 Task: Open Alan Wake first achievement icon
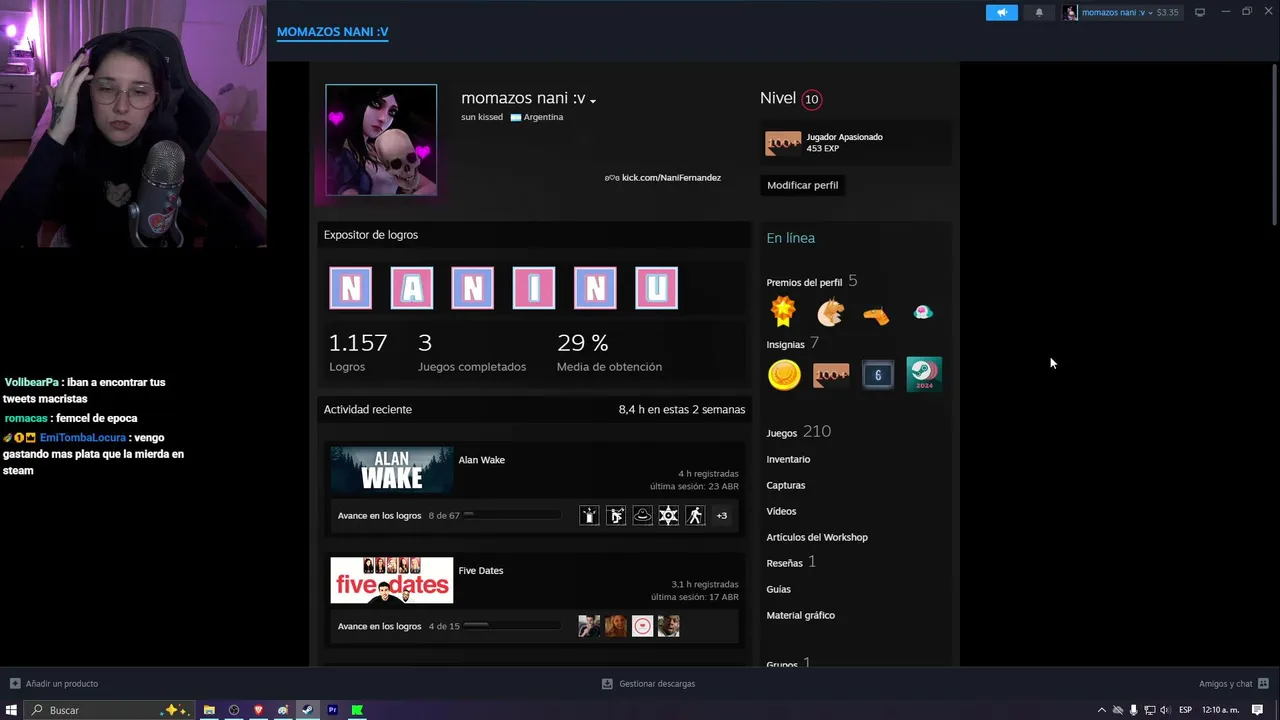click(x=590, y=515)
